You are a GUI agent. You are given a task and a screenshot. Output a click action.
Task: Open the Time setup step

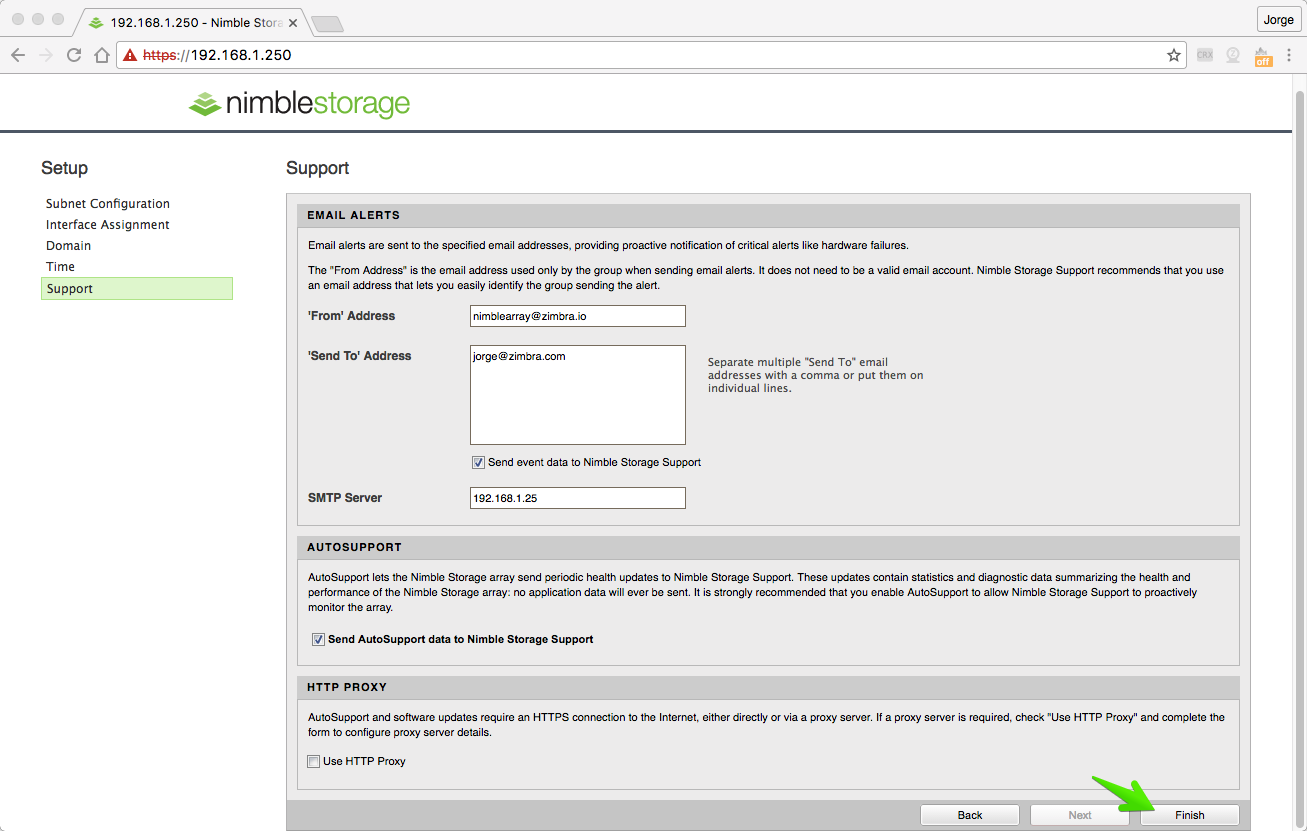click(60, 266)
